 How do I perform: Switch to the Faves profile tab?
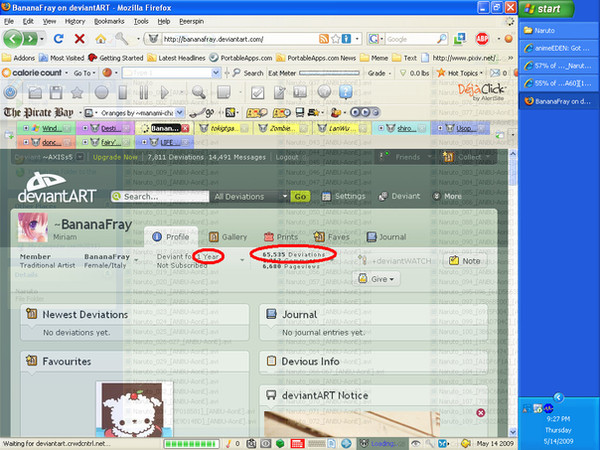[331, 237]
